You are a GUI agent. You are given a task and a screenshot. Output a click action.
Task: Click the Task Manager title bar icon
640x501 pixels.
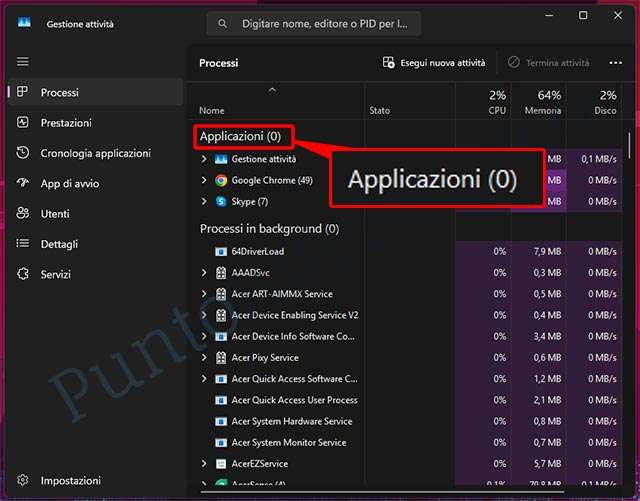pos(24,23)
